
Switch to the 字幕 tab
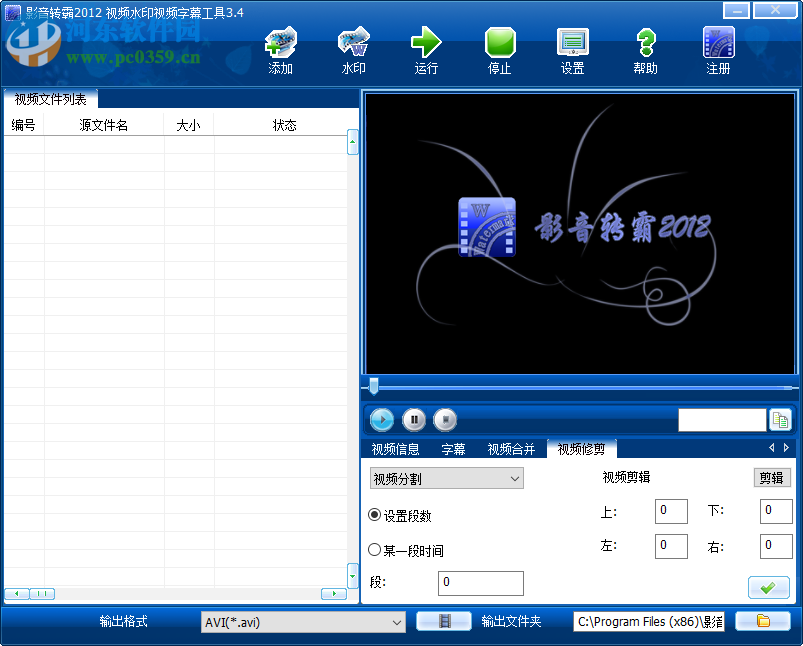(x=453, y=448)
